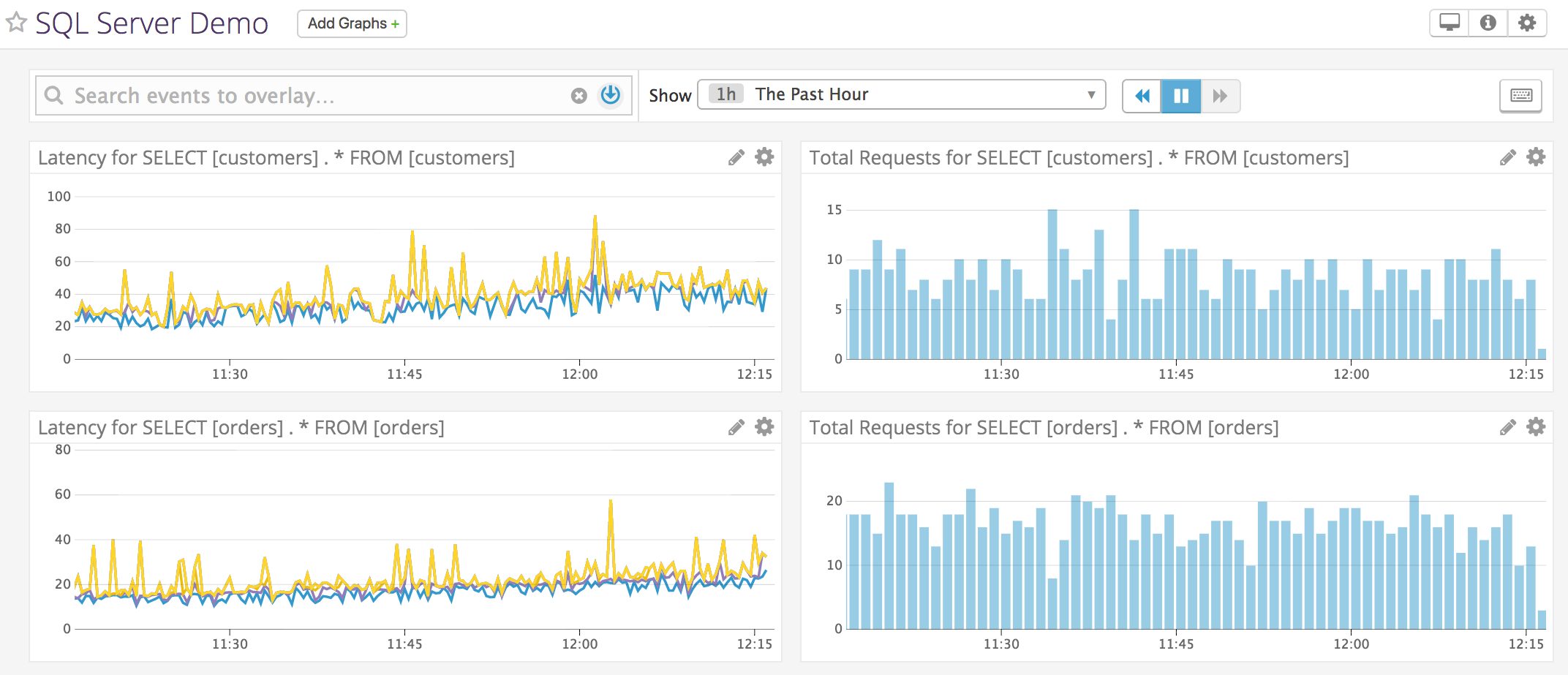Click the download overlay arrow in search bar

point(610,95)
